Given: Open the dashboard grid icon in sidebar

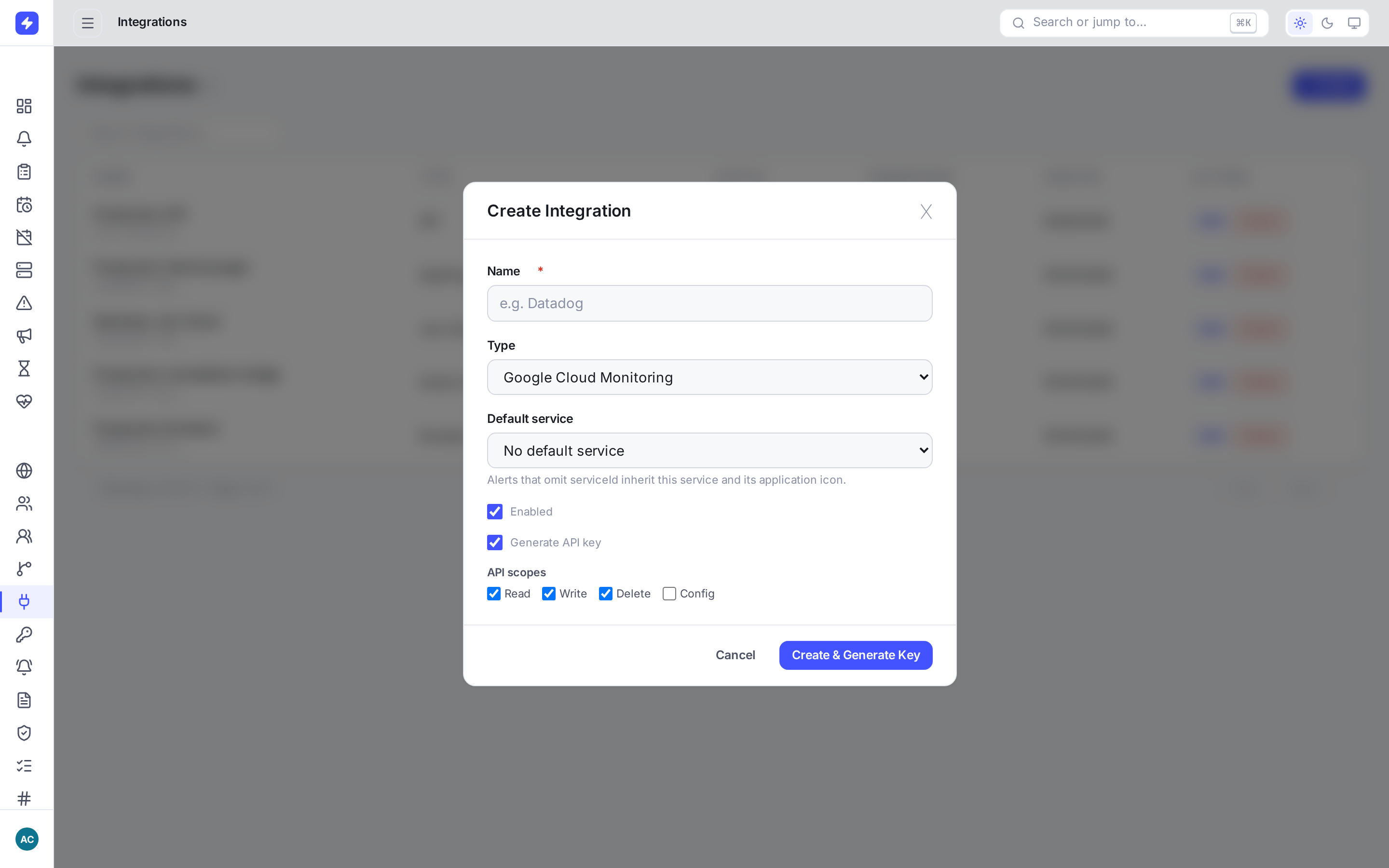Looking at the screenshot, I should [x=24, y=106].
